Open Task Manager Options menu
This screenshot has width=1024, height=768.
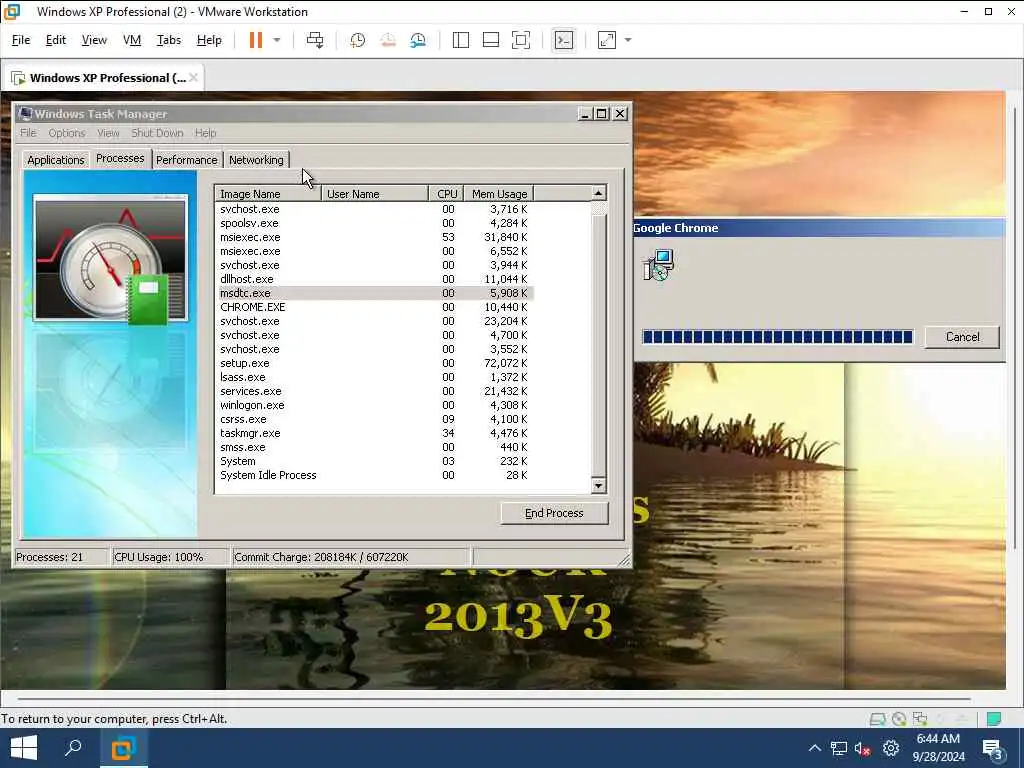(x=67, y=133)
